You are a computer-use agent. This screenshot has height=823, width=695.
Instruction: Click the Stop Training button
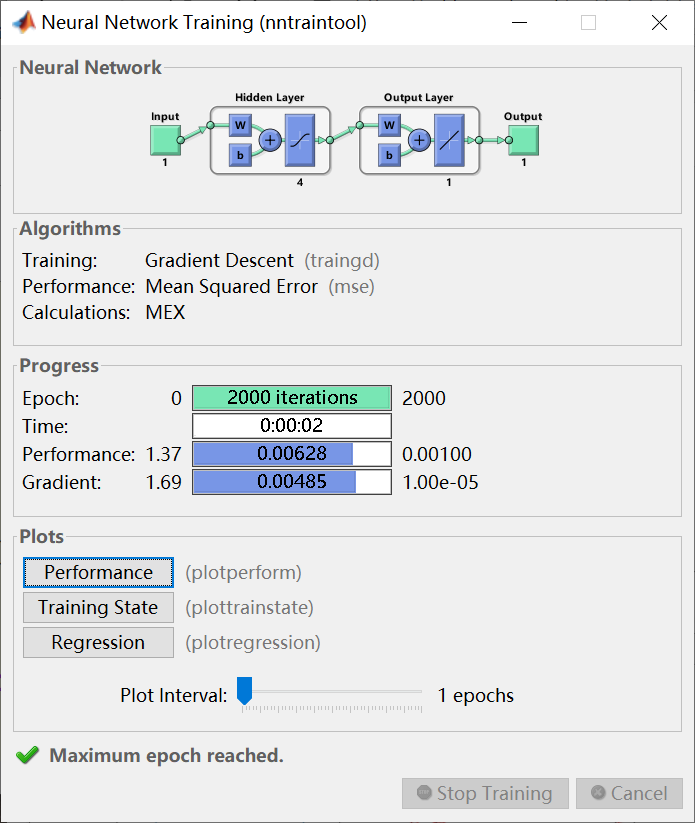[485, 793]
